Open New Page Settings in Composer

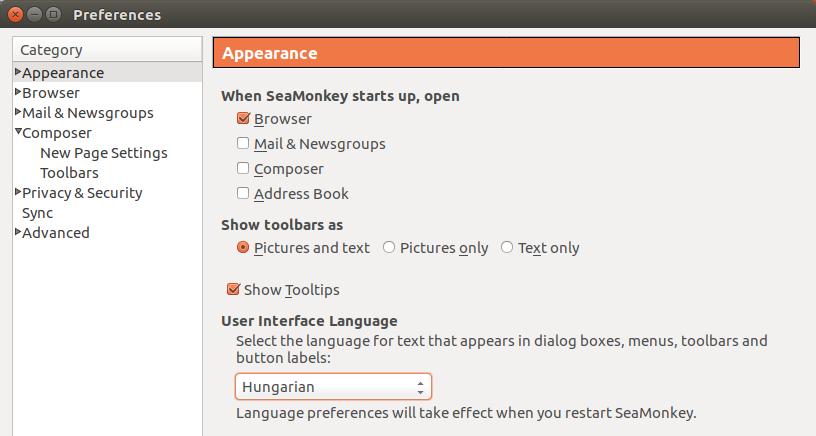pos(104,153)
